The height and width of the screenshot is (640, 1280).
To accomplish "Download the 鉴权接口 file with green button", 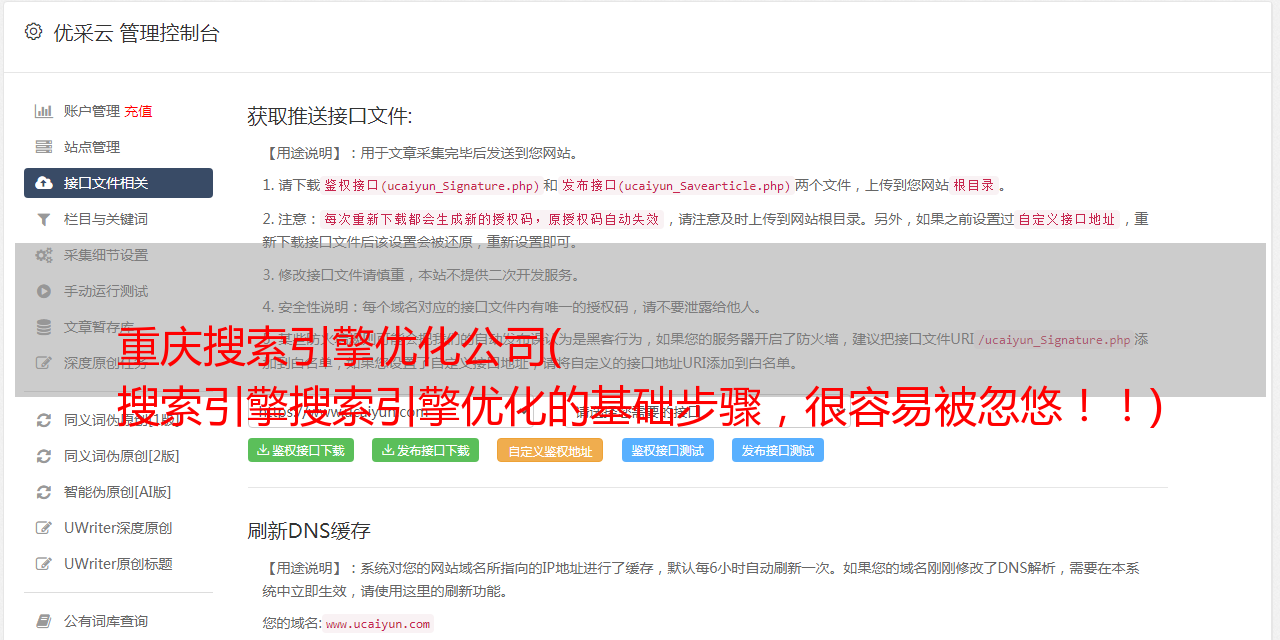I will 301,450.
